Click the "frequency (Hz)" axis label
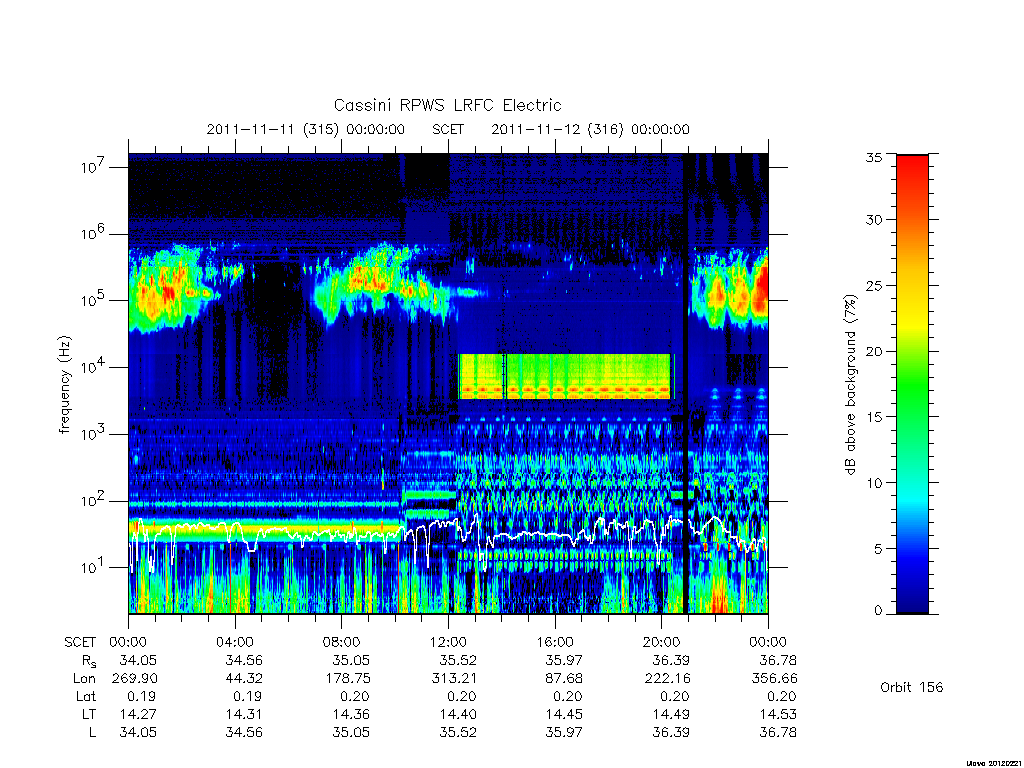 tap(64, 385)
